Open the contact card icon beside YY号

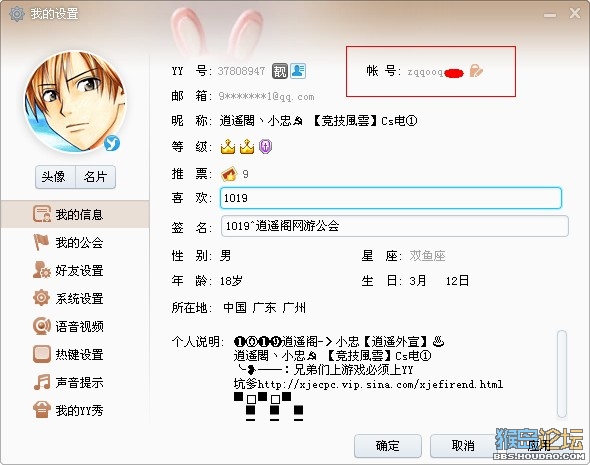point(298,71)
